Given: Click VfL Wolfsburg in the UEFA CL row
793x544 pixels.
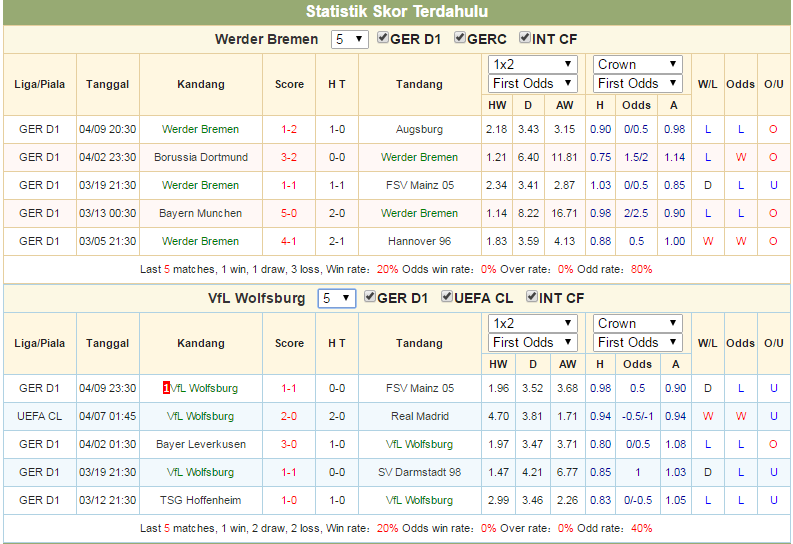Looking at the screenshot, I should click(x=200, y=416).
